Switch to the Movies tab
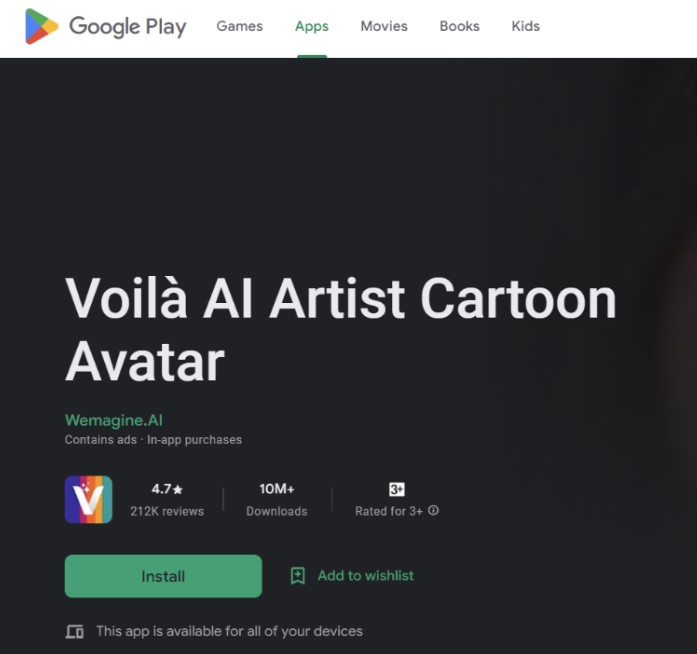697x654 pixels. (x=384, y=26)
